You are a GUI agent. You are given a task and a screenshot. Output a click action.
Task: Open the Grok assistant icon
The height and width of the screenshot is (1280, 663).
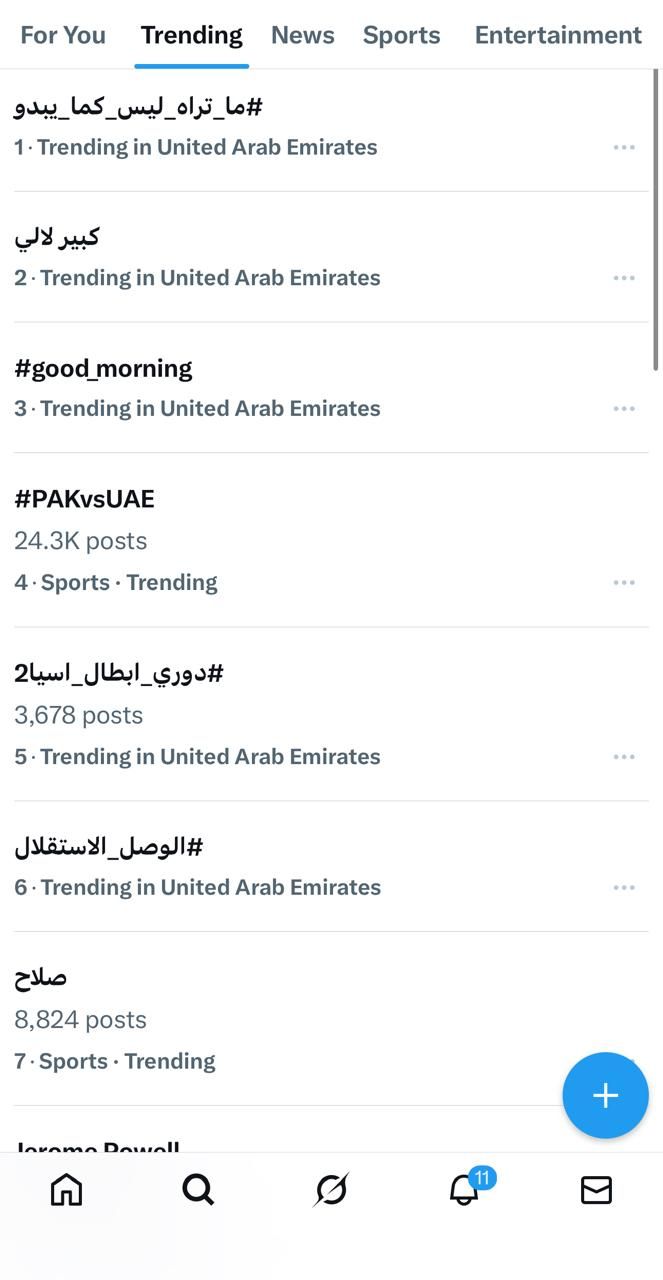[331, 1190]
